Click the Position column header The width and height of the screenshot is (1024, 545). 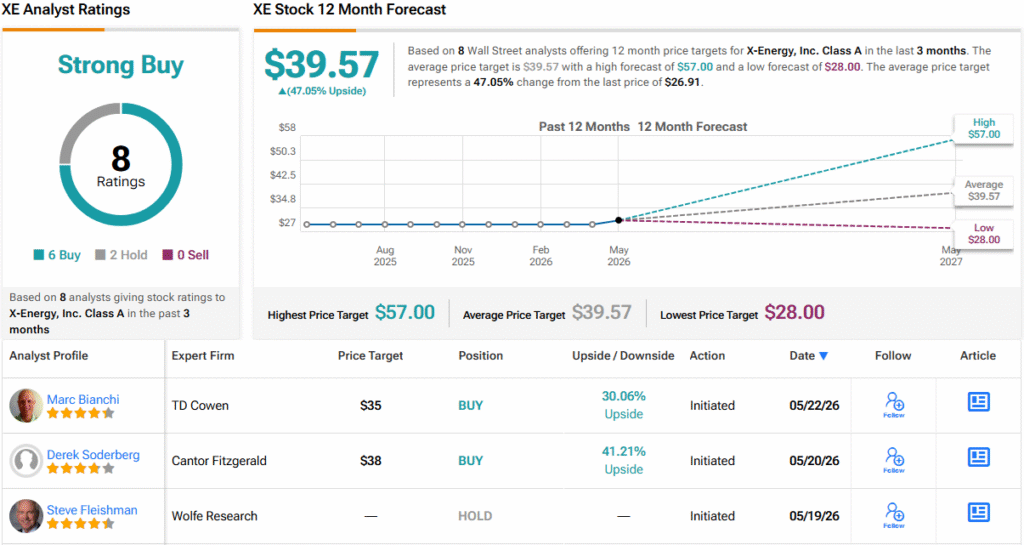481,356
